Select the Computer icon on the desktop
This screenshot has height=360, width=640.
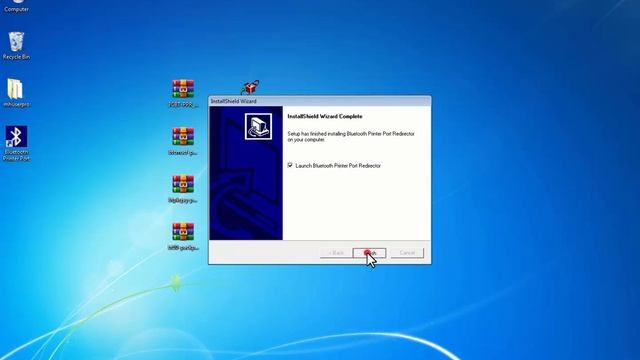[16, 6]
